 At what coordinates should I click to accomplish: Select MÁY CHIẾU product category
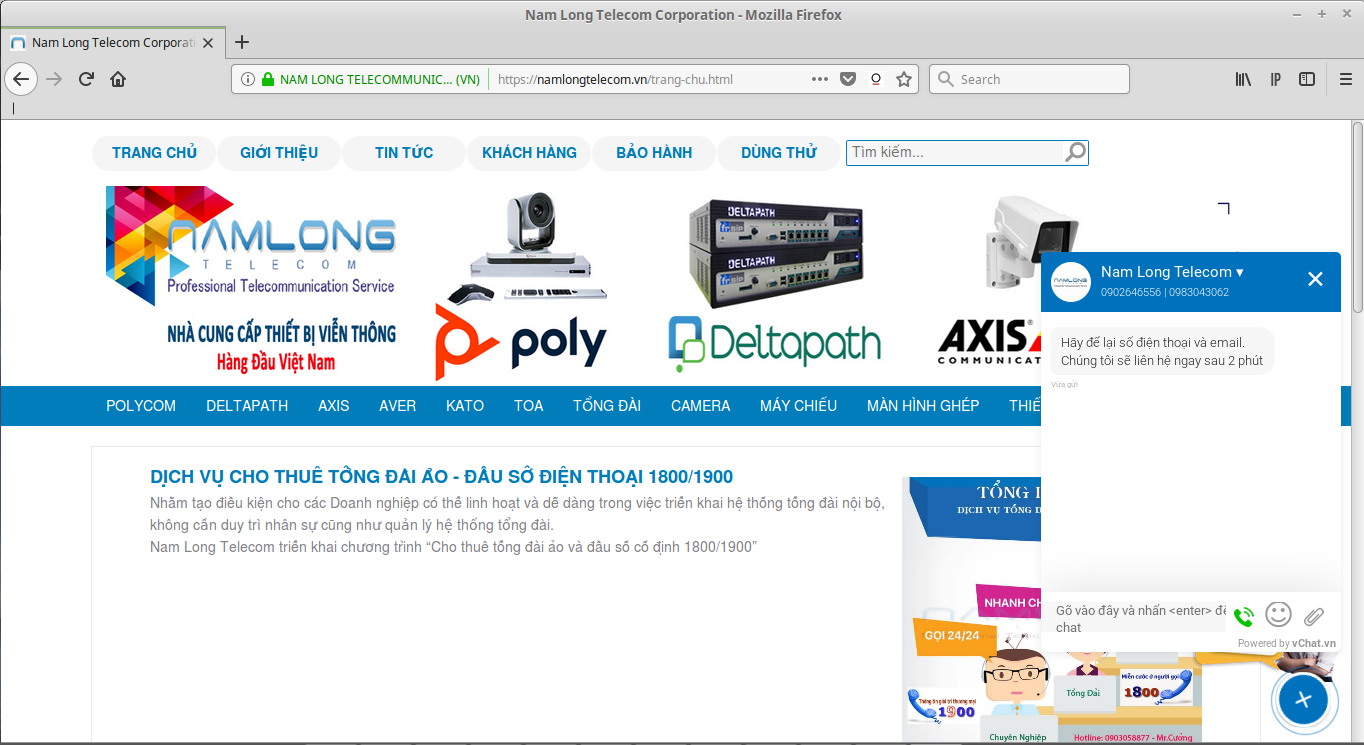click(798, 406)
